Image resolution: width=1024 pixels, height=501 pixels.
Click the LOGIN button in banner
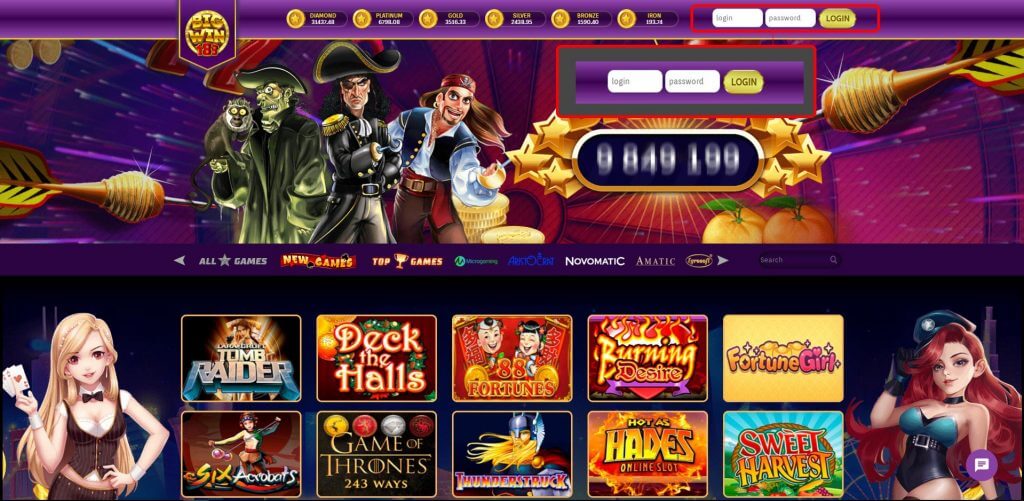point(744,82)
